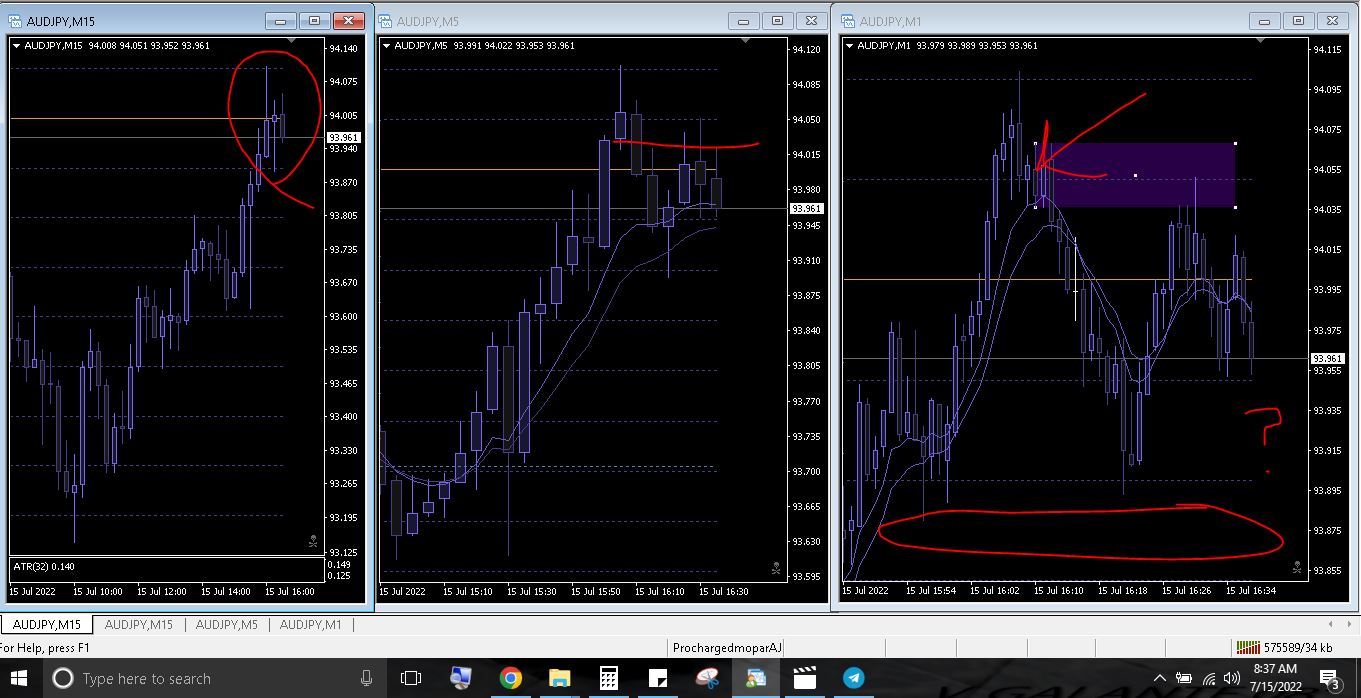Switch to the AUDJPY,M1 chart tab

point(310,625)
